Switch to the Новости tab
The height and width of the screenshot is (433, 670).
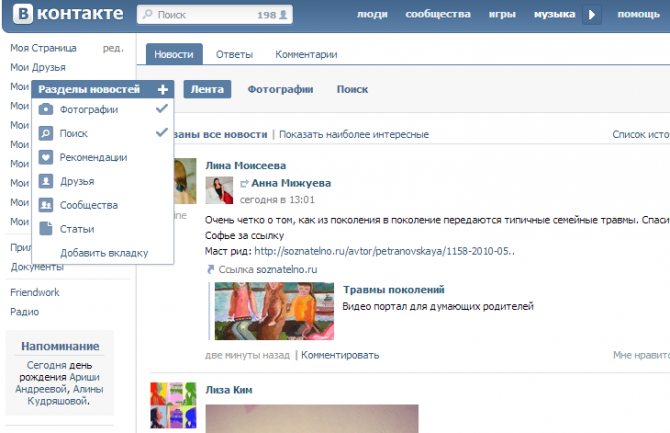[174, 54]
